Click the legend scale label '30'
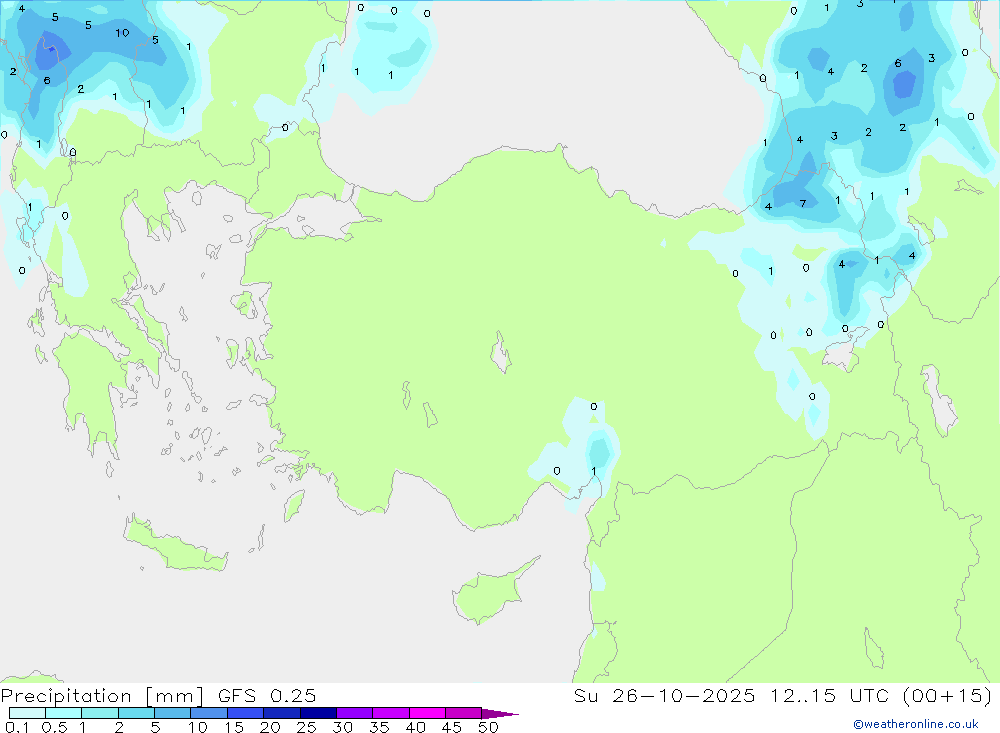The width and height of the screenshot is (1000, 733). [342, 727]
